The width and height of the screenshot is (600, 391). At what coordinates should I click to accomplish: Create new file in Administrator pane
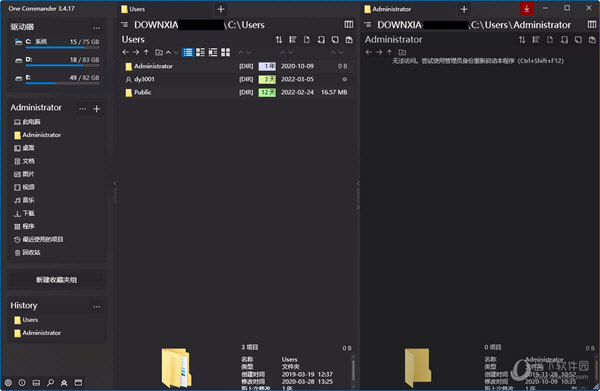pyautogui.click(x=550, y=39)
